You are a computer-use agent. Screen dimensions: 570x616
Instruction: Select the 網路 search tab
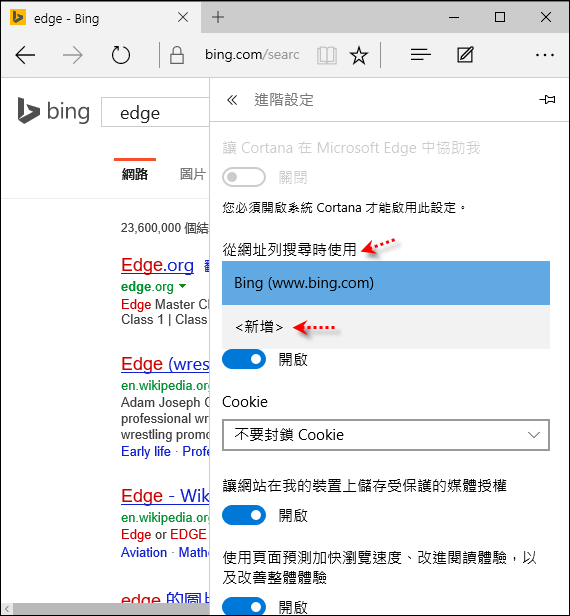(x=135, y=174)
